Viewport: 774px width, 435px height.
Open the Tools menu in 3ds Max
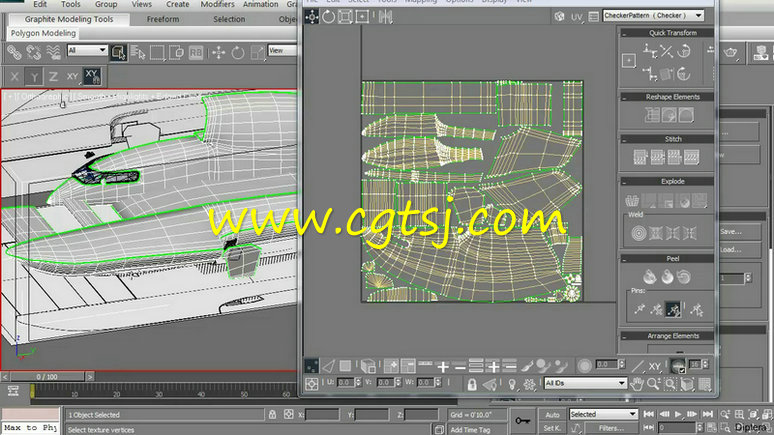[71, 4]
